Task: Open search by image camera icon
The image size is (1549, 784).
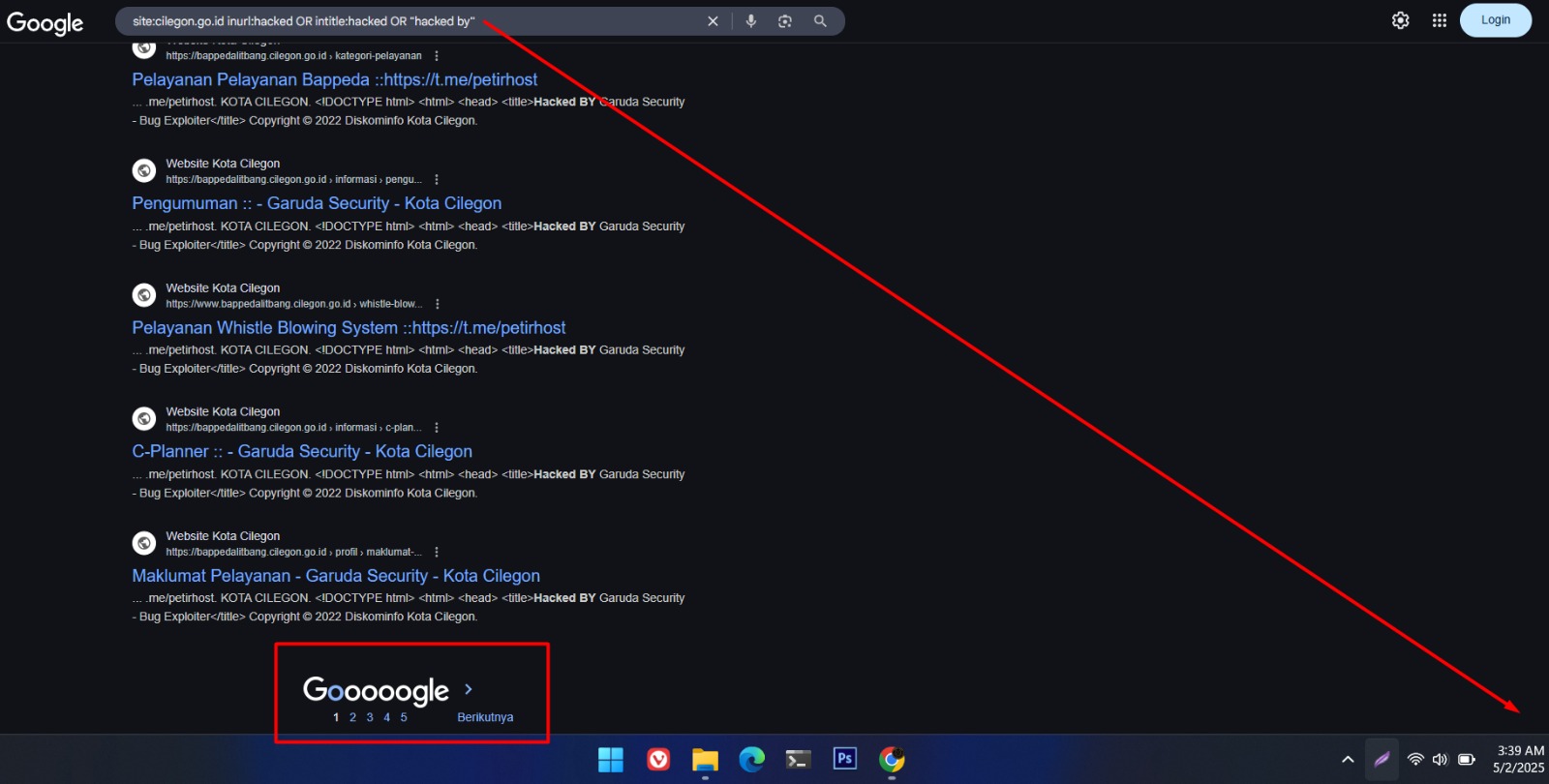Action: 785,21
